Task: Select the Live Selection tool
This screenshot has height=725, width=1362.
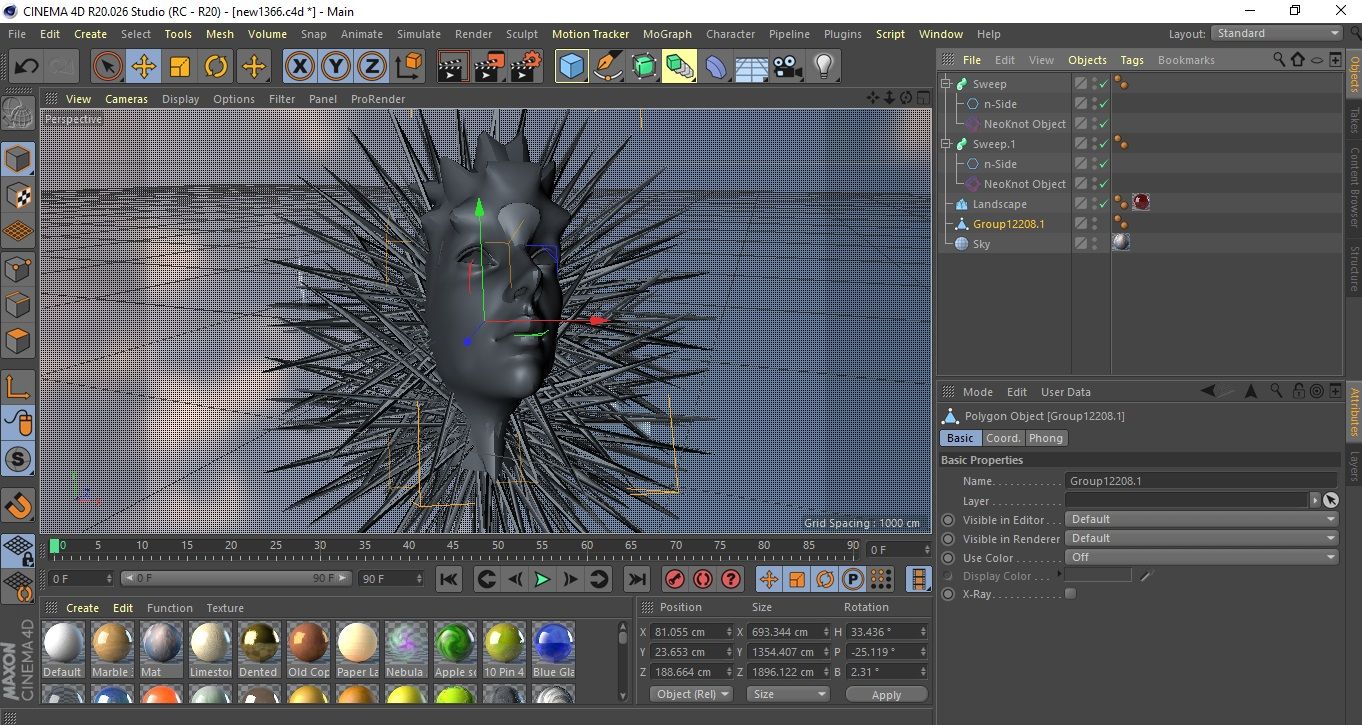Action: 108,67
